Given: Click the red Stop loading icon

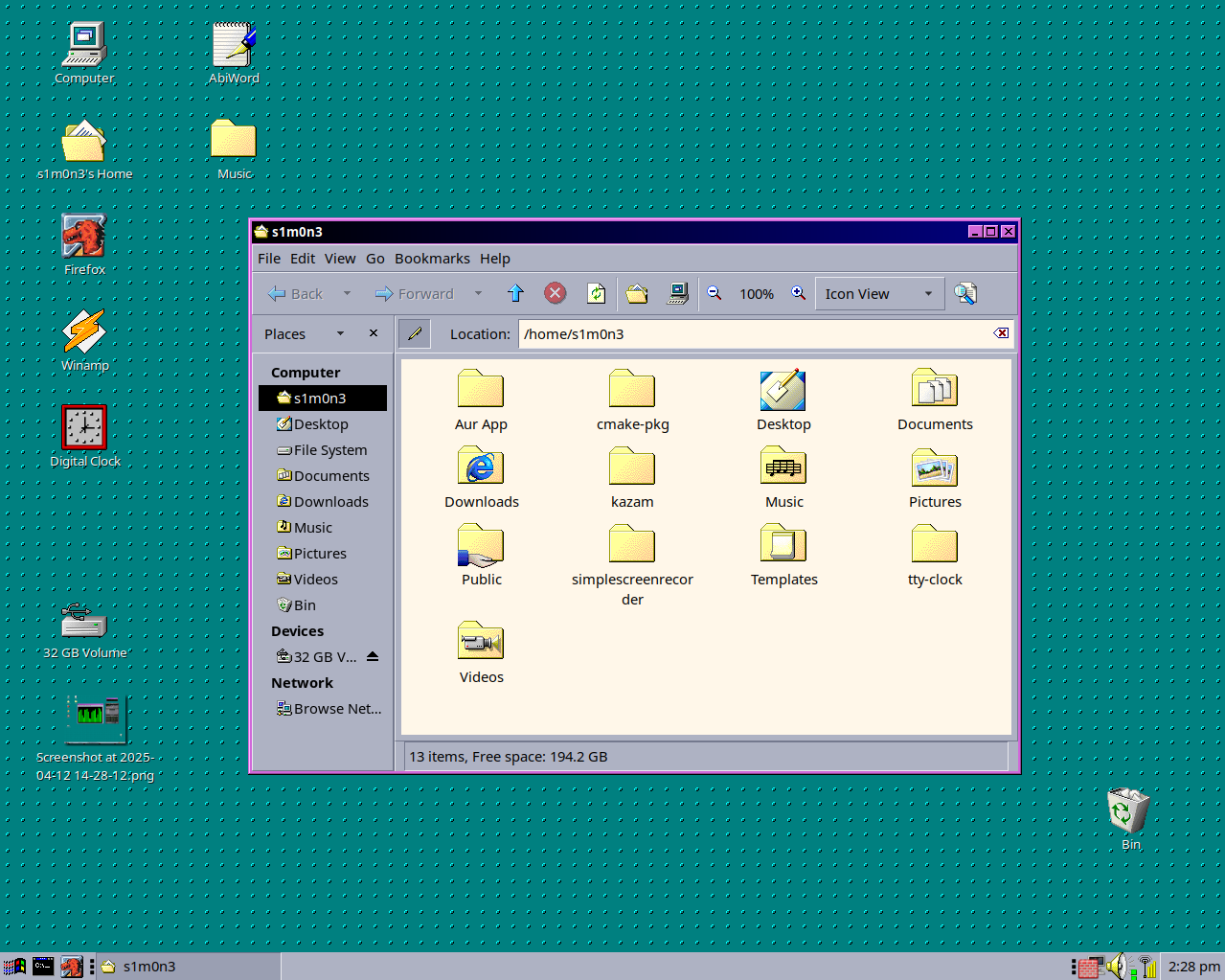Looking at the screenshot, I should click(x=556, y=294).
